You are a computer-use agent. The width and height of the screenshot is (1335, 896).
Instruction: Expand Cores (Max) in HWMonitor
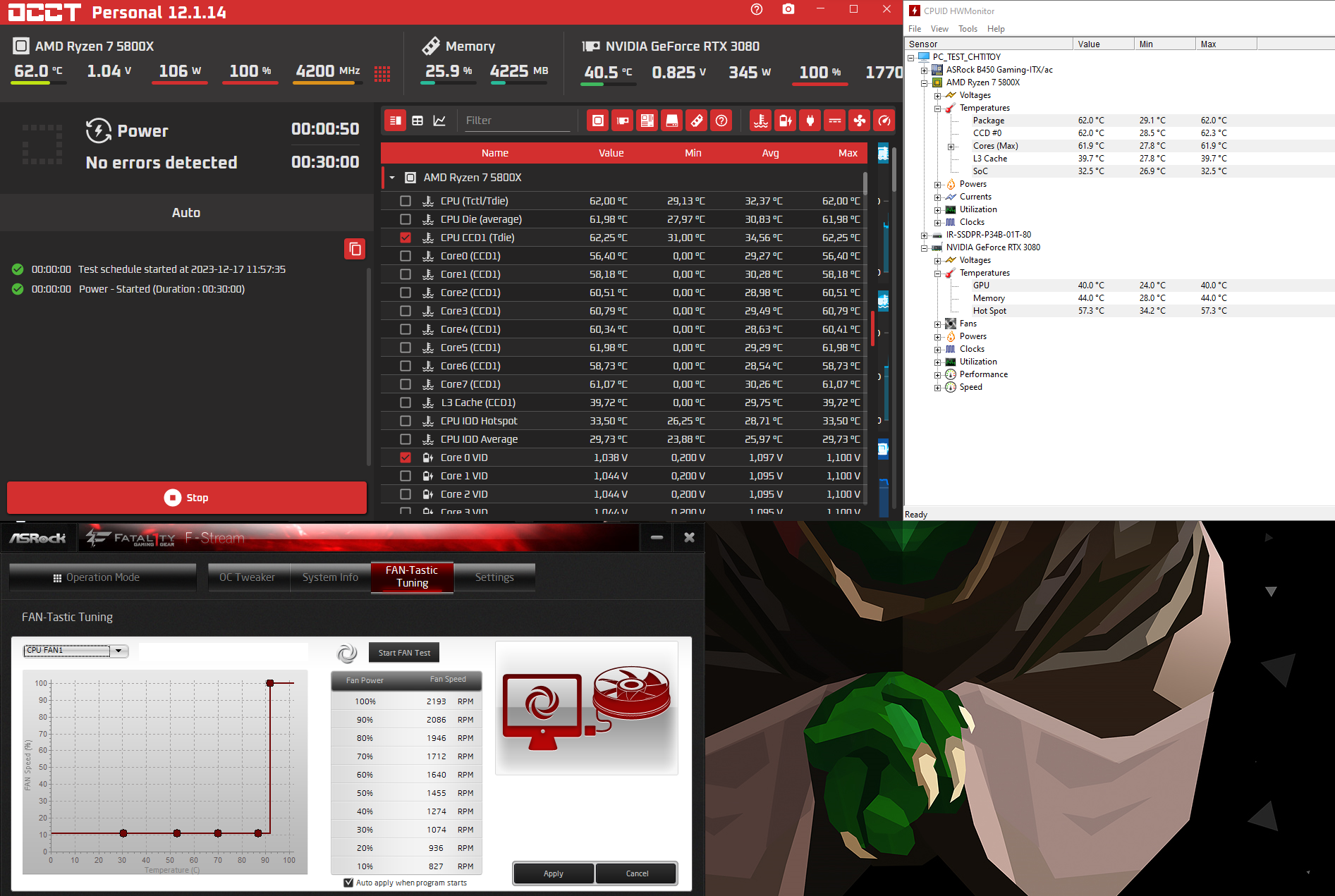pos(951,147)
